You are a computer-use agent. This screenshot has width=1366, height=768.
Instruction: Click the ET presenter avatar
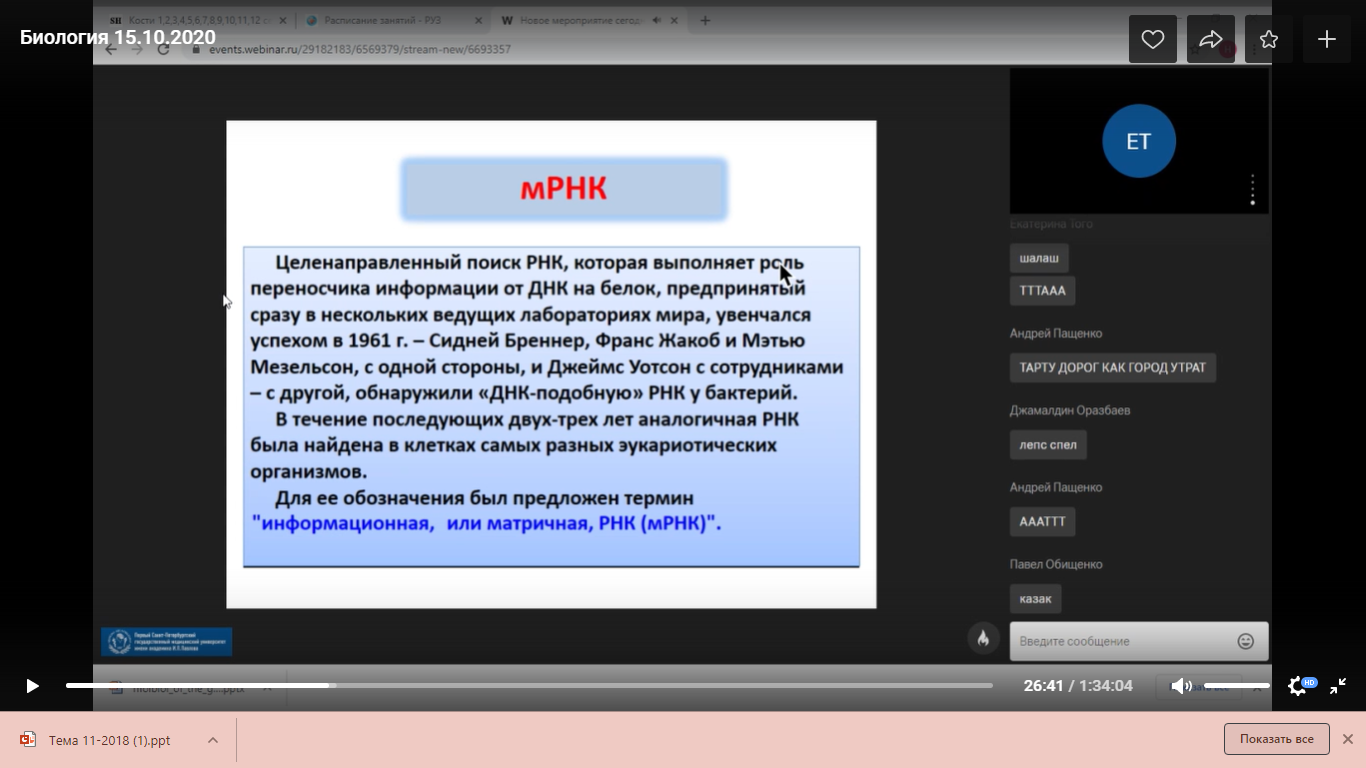[1139, 141]
